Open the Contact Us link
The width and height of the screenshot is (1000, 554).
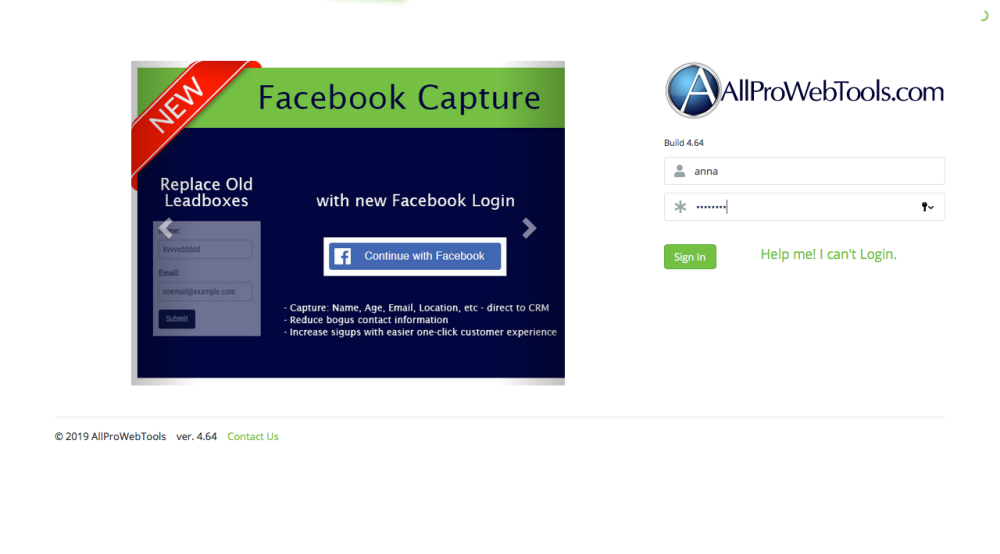pos(253,437)
